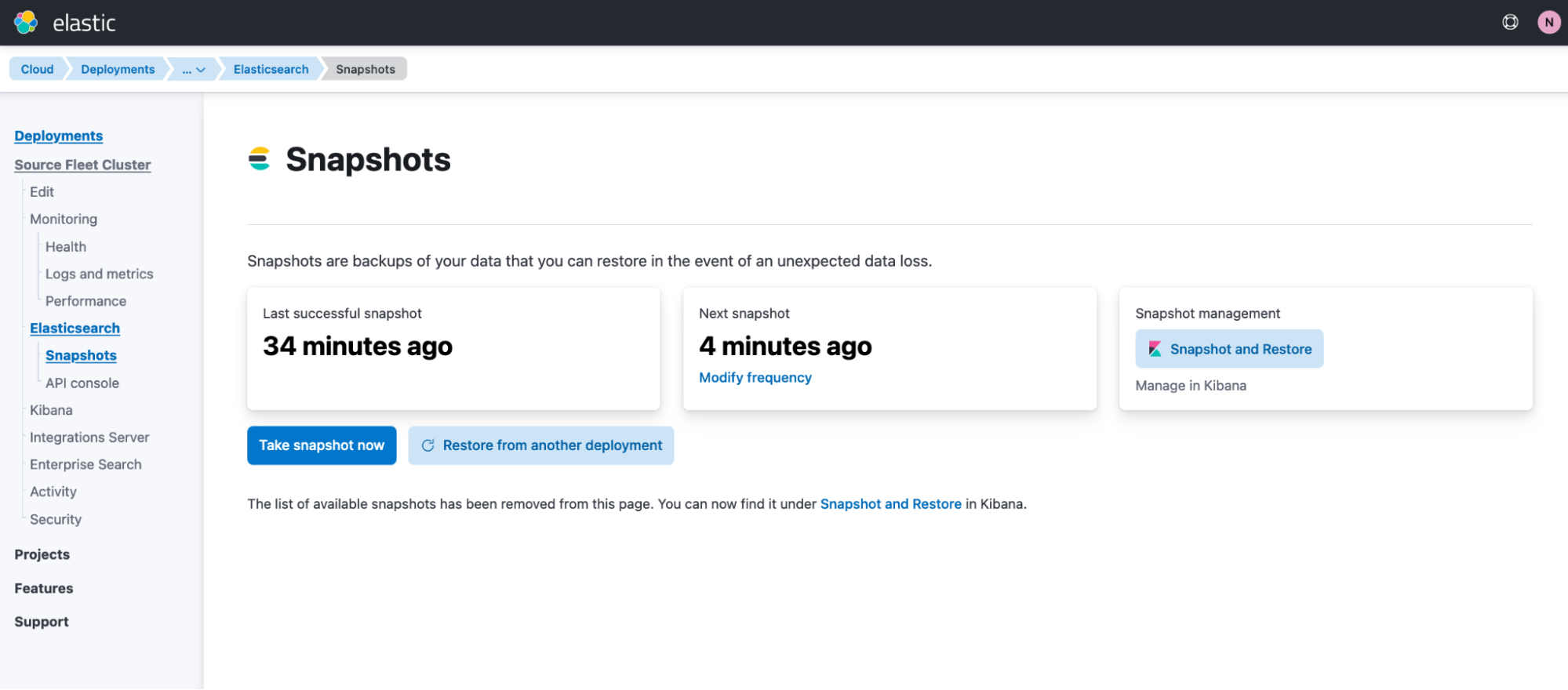Select the Deployments breadcrumb
The height and width of the screenshot is (690, 1568).
(x=118, y=69)
